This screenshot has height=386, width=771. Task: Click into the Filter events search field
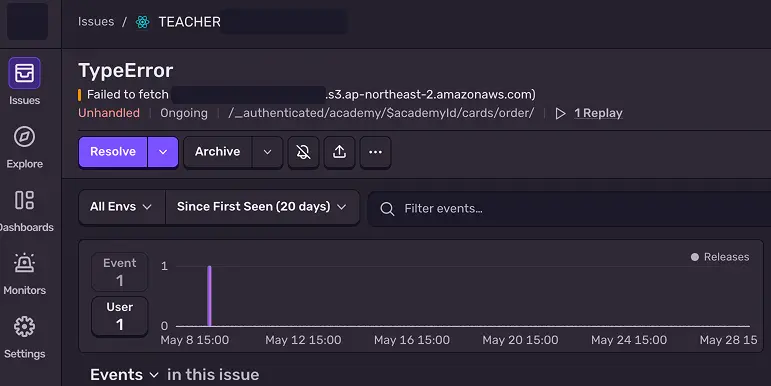point(569,208)
